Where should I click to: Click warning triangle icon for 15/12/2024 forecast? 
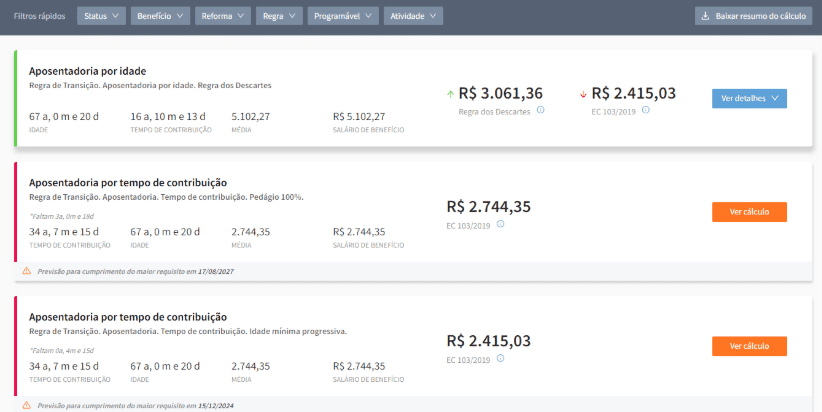[x=27, y=405]
